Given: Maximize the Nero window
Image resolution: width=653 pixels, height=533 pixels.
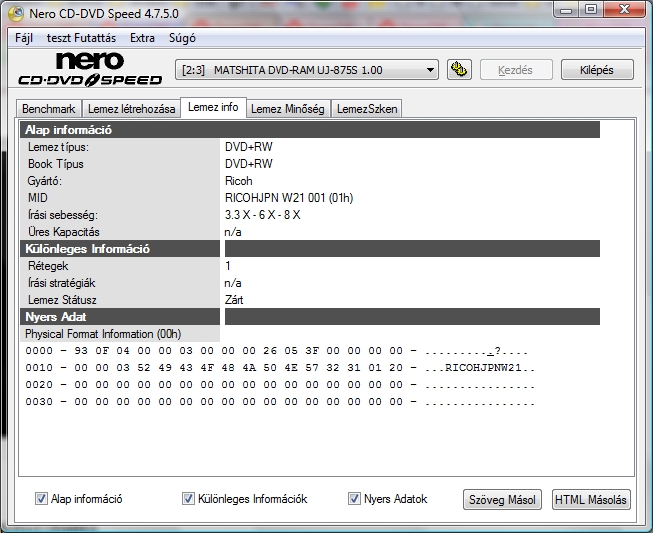Looking at the screenshot, I should click(591, 10).
